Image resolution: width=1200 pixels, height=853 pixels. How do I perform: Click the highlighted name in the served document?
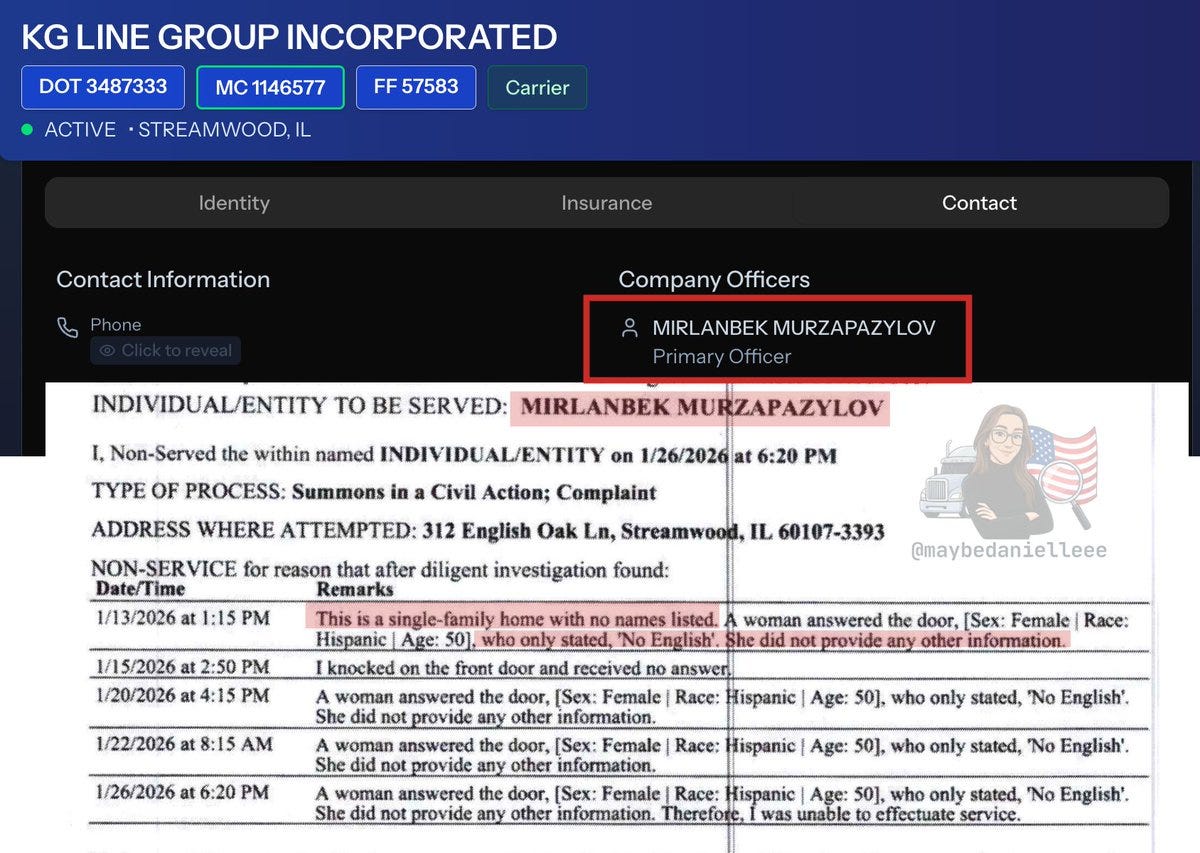(x=702, y=408)
